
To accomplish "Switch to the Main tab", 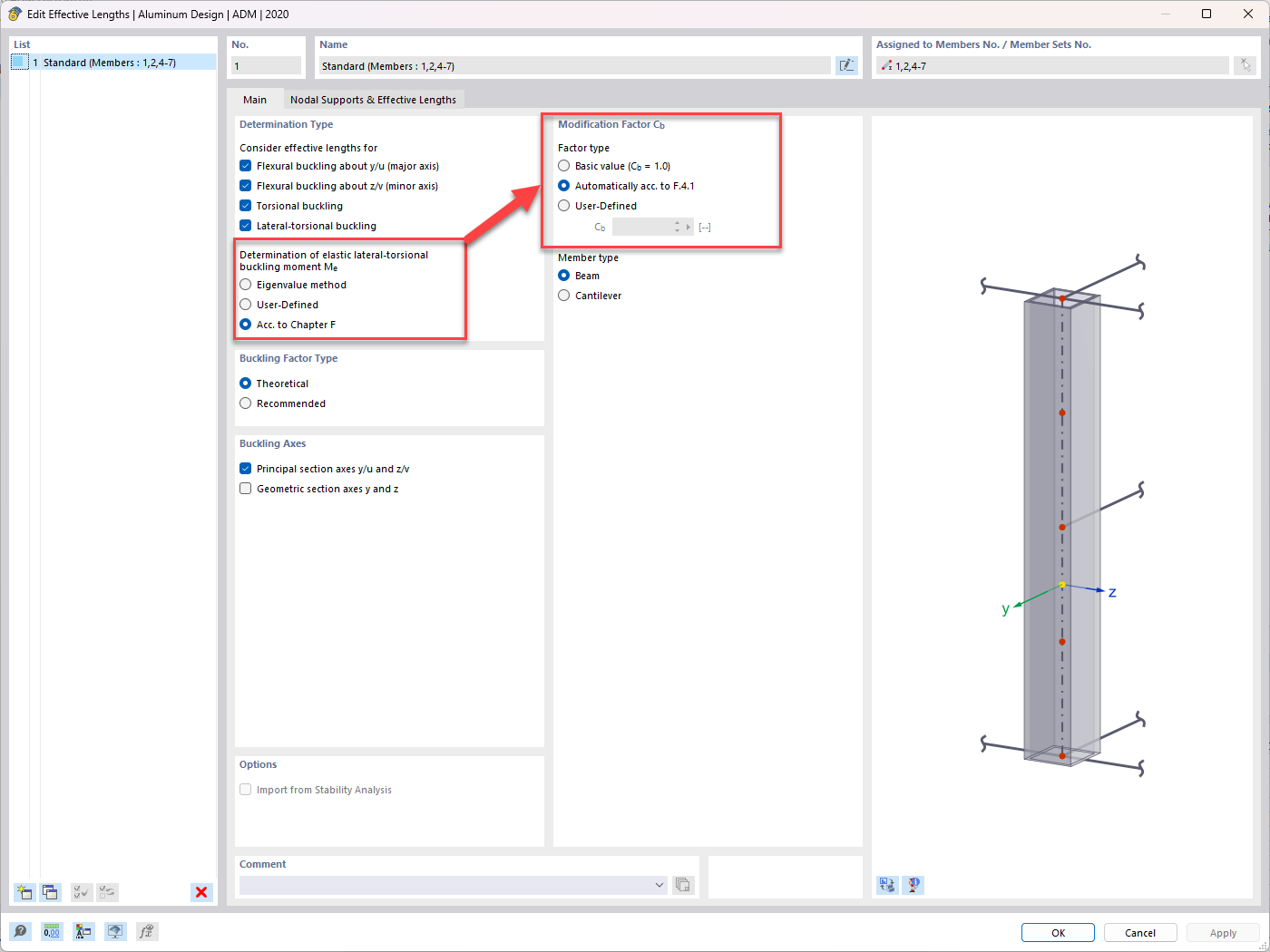I will pyautogui.click(x=255, y=100).
